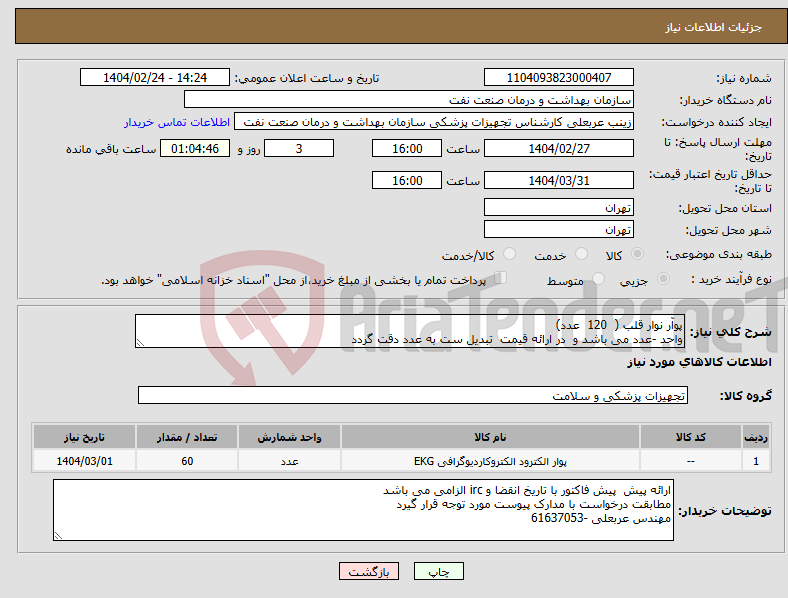
Task: Click the deadline time field beside 1404/02/27
Action: (x=407, y=148)
